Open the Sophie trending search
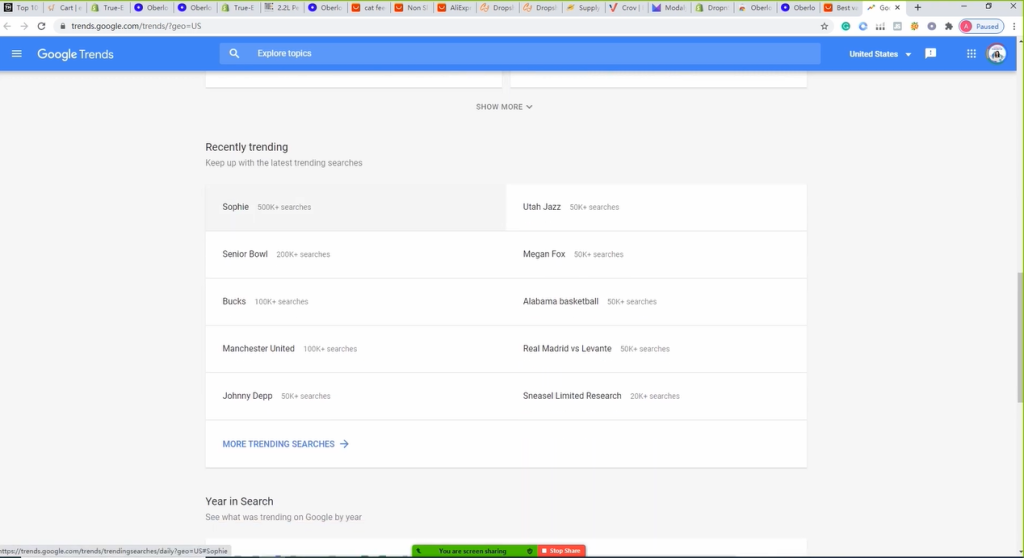Viewport: 1024px width, 558px height. click(x=355, y=207)
